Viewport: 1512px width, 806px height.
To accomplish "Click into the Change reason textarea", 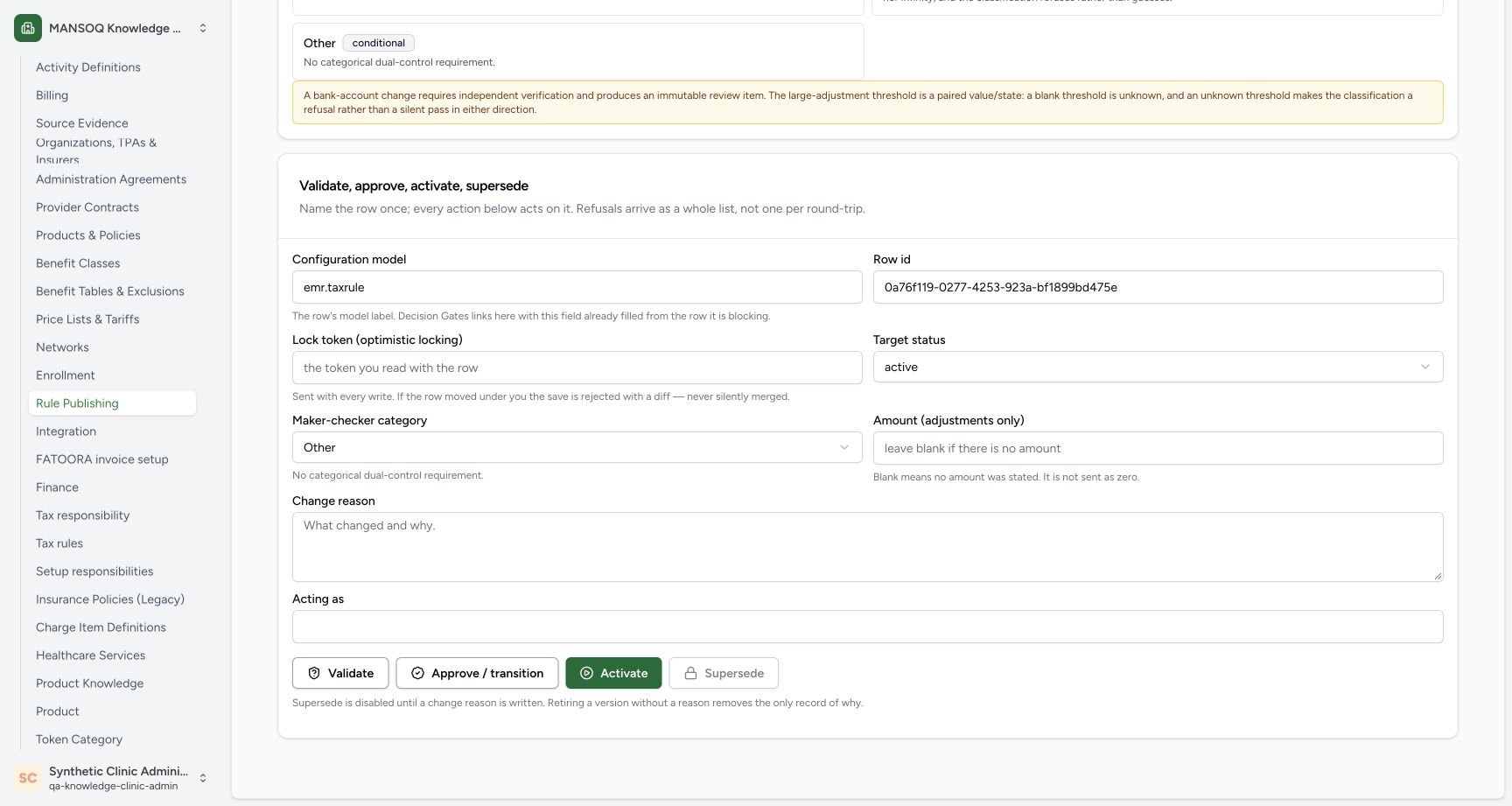I will 867,547.
